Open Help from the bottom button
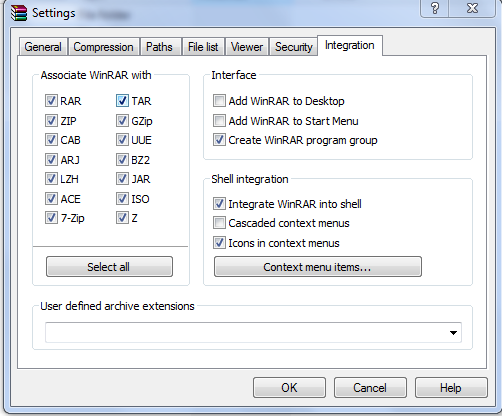The height and width of the screenshot is (416, 502). pos(451,388)
